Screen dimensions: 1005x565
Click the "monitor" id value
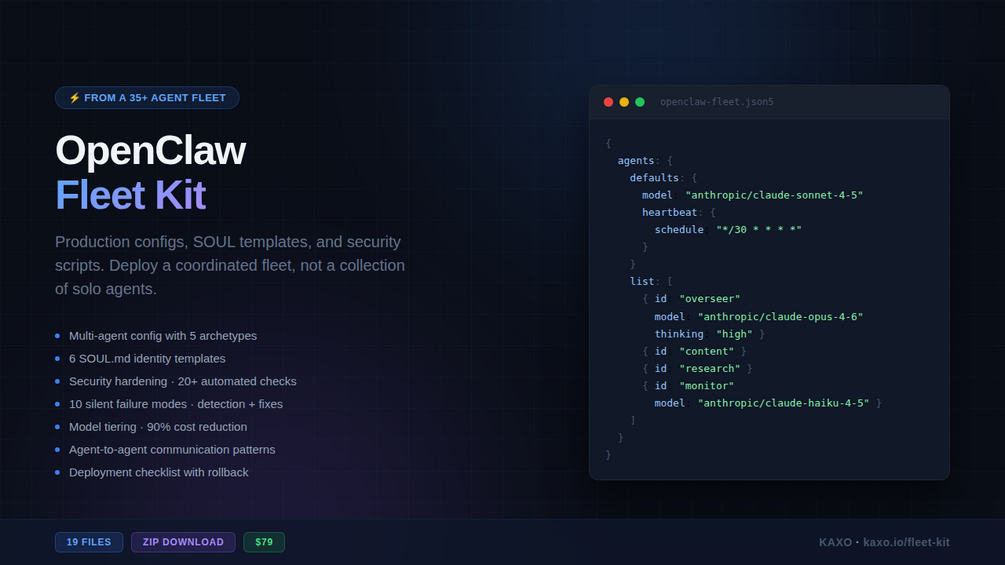coord(706,386)
